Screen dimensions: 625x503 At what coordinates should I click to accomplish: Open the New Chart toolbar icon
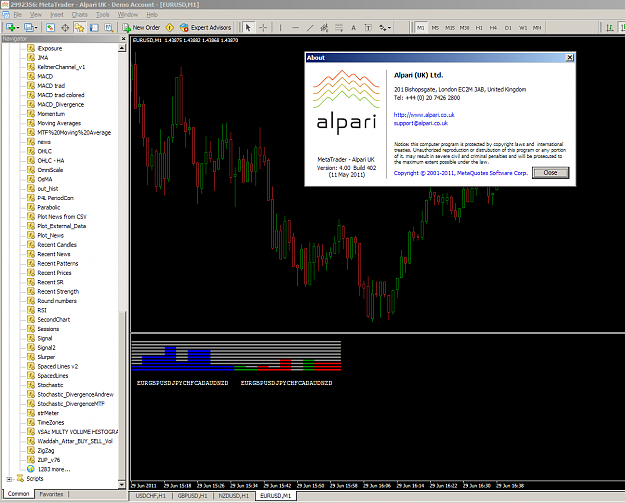point(12,28)
